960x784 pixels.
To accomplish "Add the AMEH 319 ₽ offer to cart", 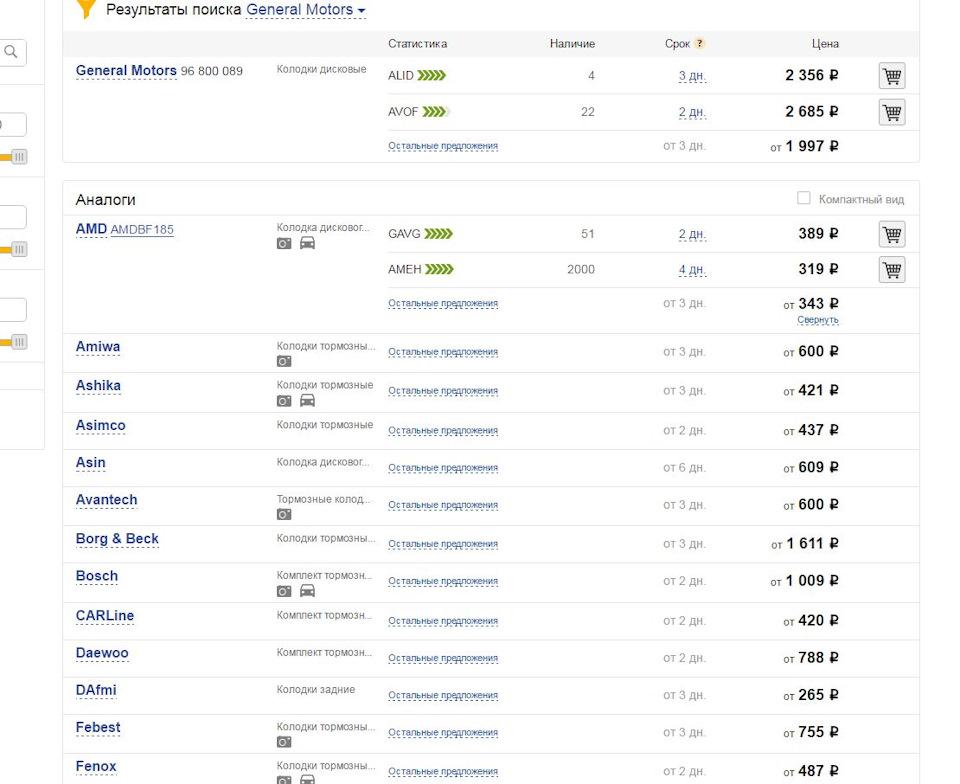I will pyautogui.click(x=891, y=269).
